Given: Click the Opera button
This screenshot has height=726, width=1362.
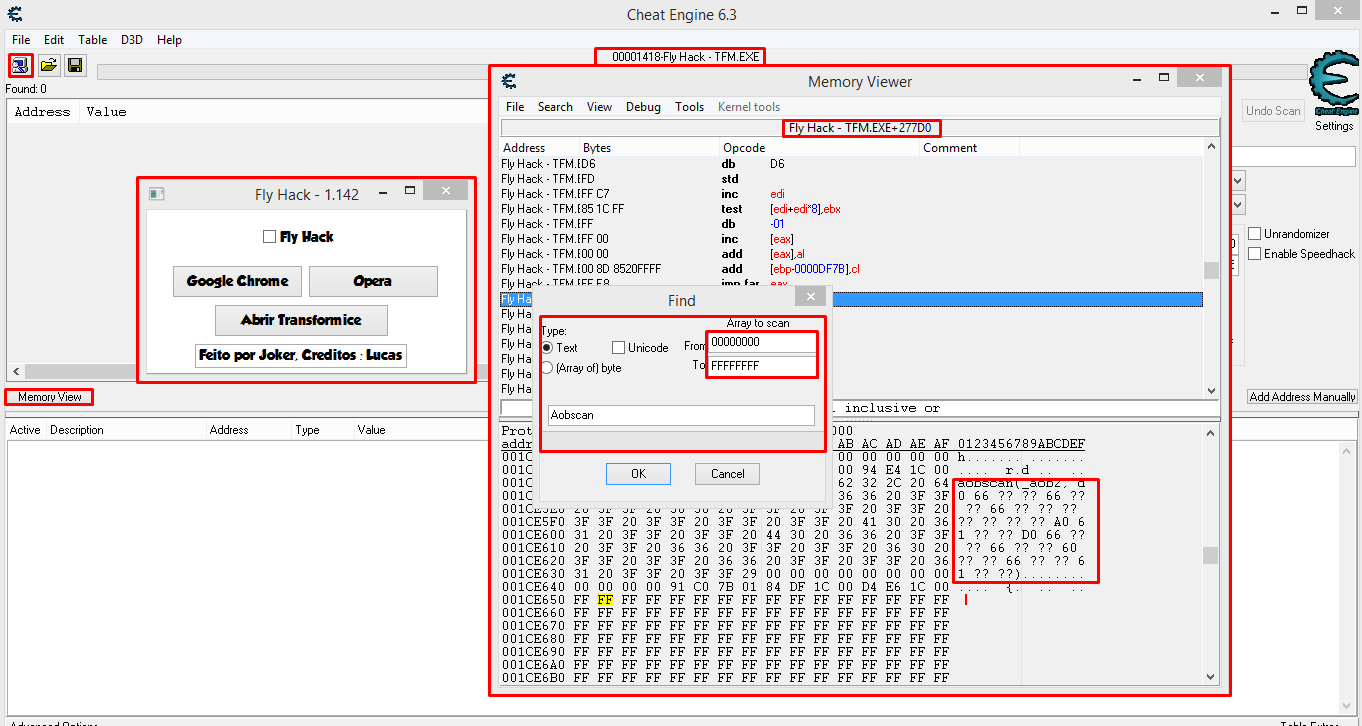Looking at the screenshot, I should pos(373,281).
